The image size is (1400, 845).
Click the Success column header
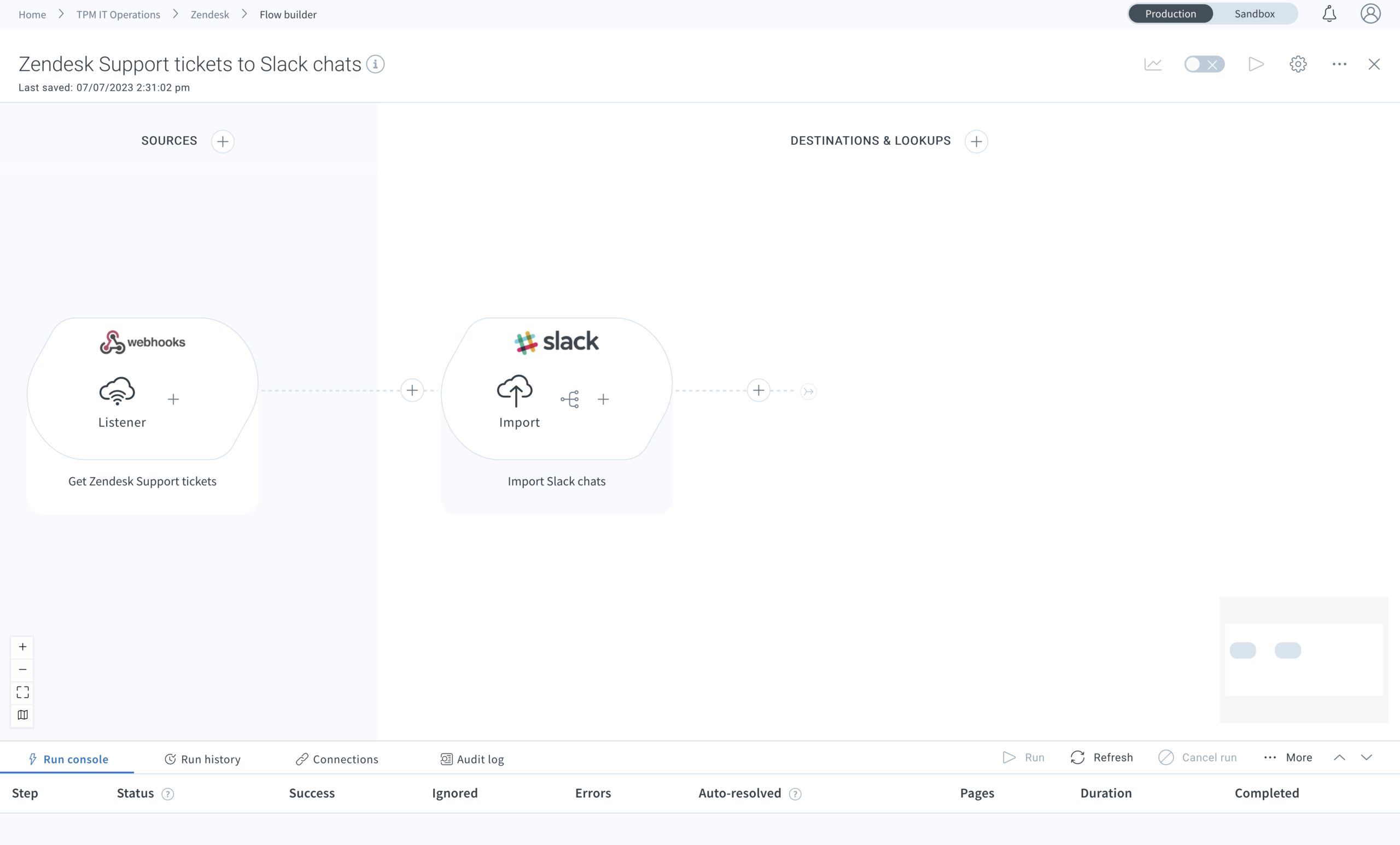tap(312, 793)
